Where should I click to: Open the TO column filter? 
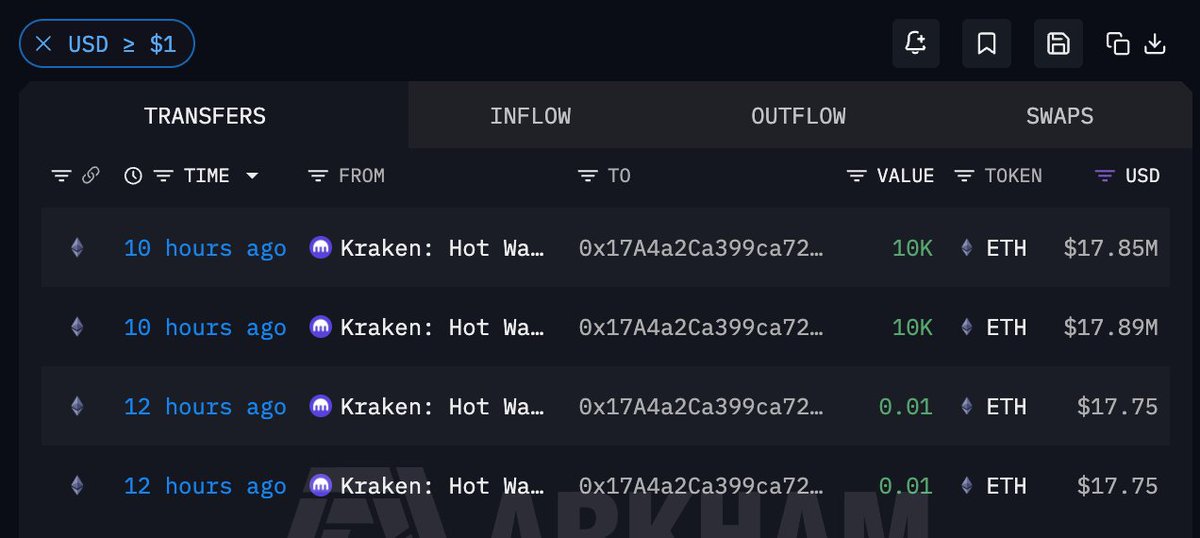point(588,176)
